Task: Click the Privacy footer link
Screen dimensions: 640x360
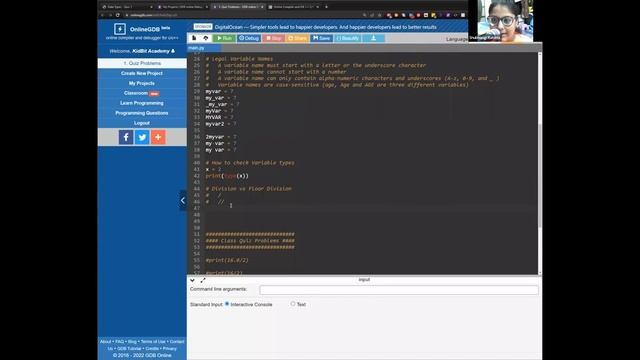Action: [x=170, y=349]
